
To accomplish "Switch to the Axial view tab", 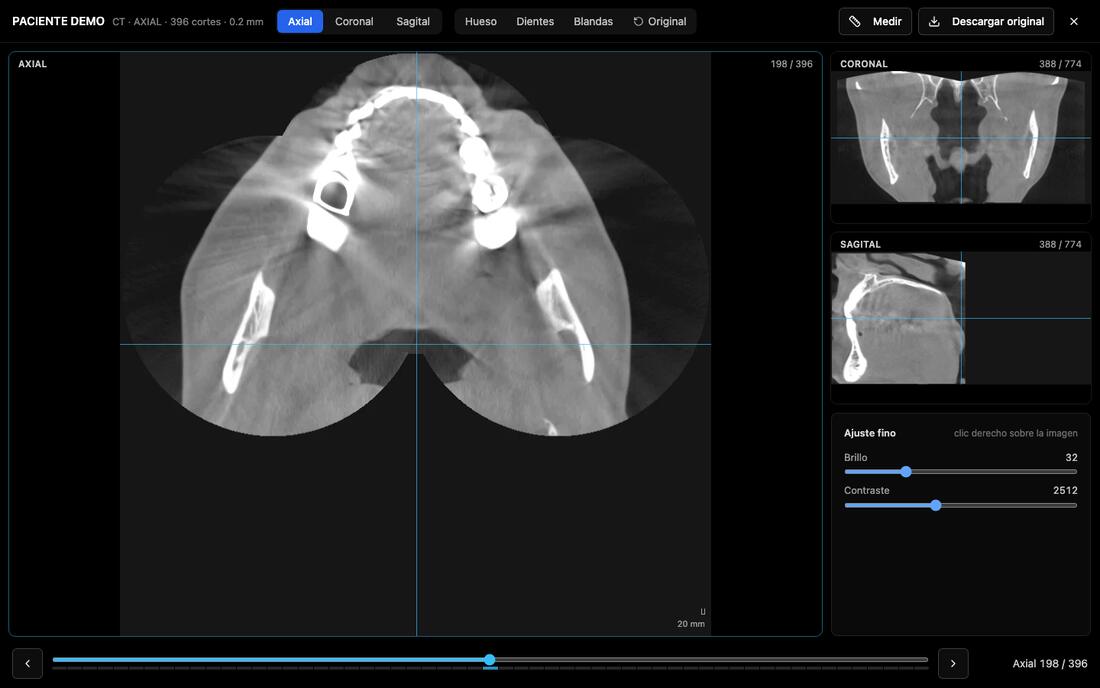I will (300, 22).
